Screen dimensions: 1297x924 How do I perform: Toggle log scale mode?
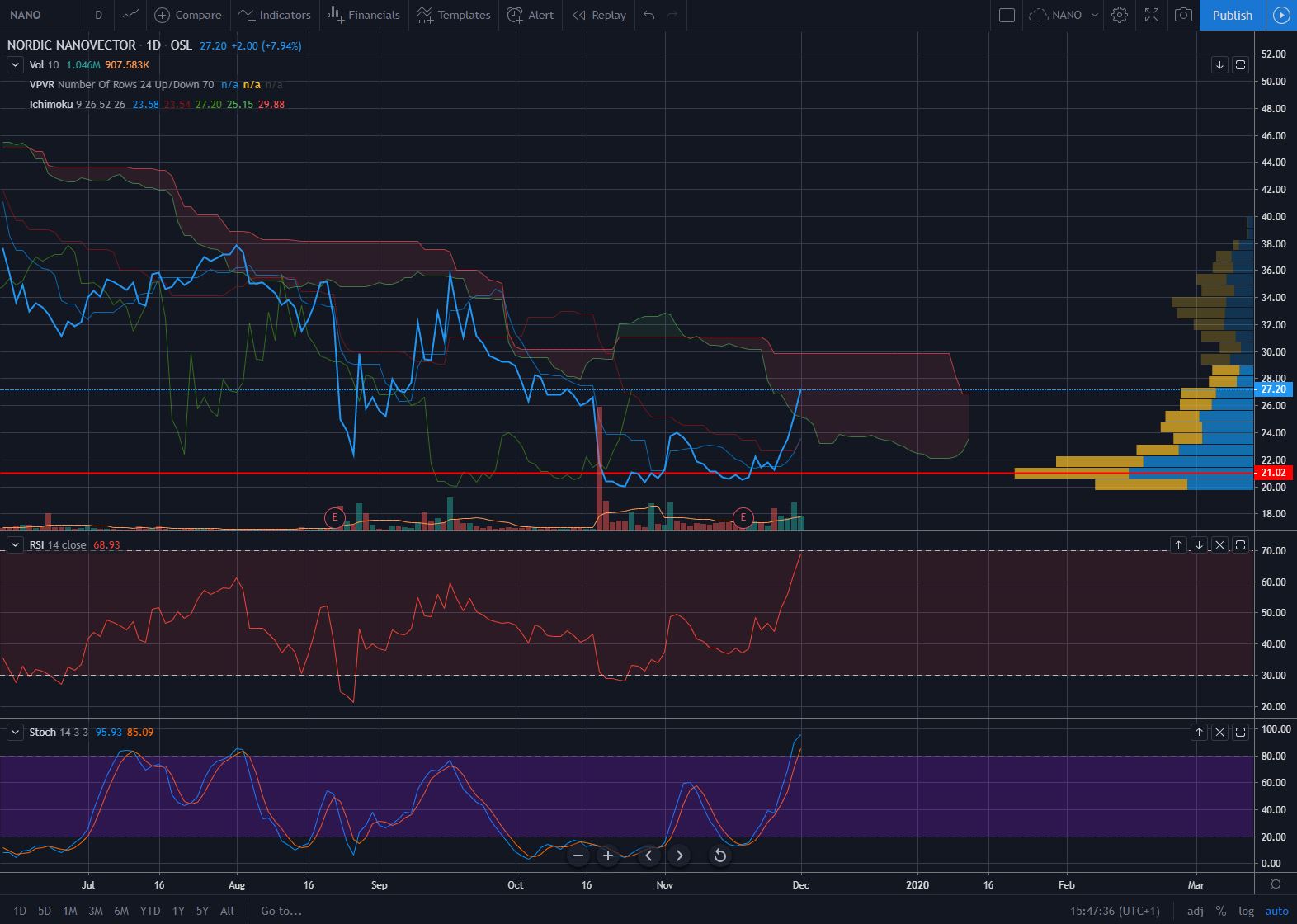[x=1246, y=911]
